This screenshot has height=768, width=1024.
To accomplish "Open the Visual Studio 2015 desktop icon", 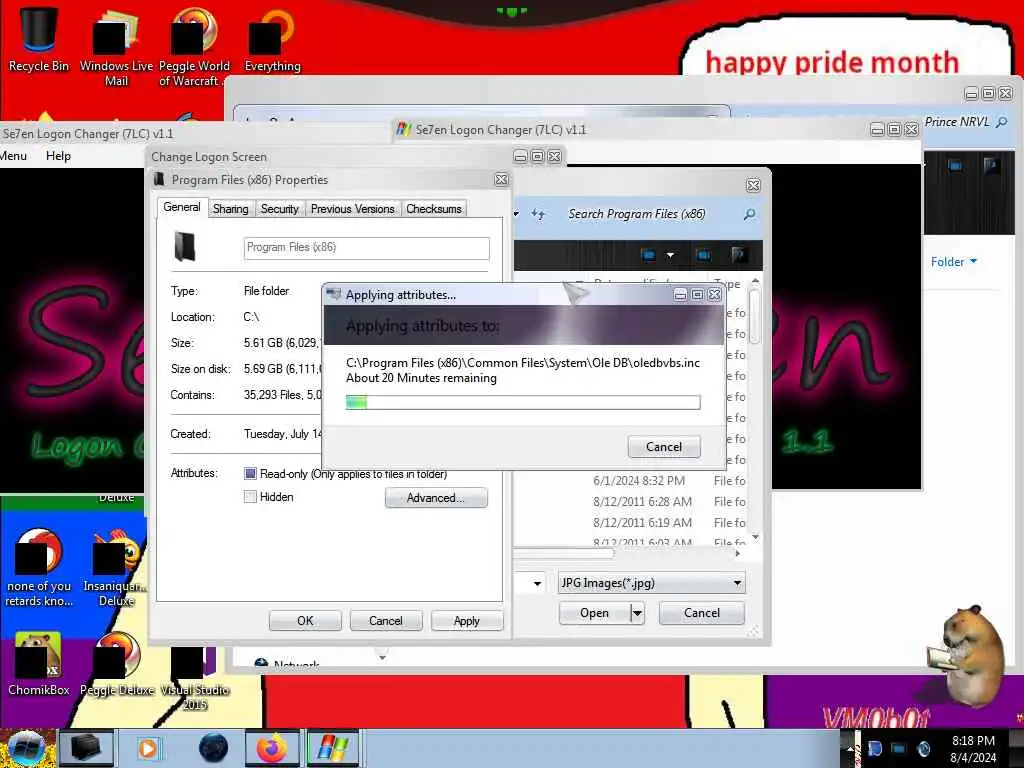I will [x=195, y=679].
